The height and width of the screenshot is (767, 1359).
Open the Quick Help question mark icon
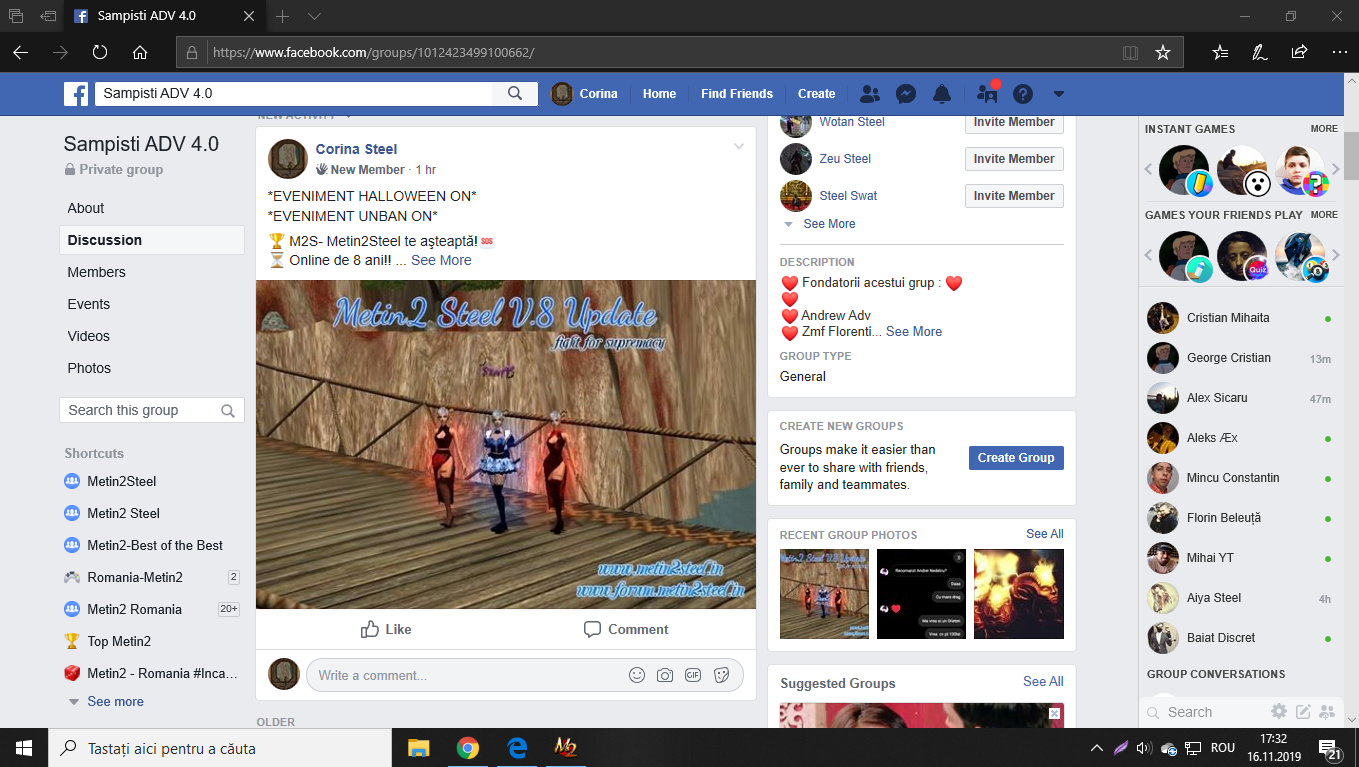click(x=1022, y=94)
